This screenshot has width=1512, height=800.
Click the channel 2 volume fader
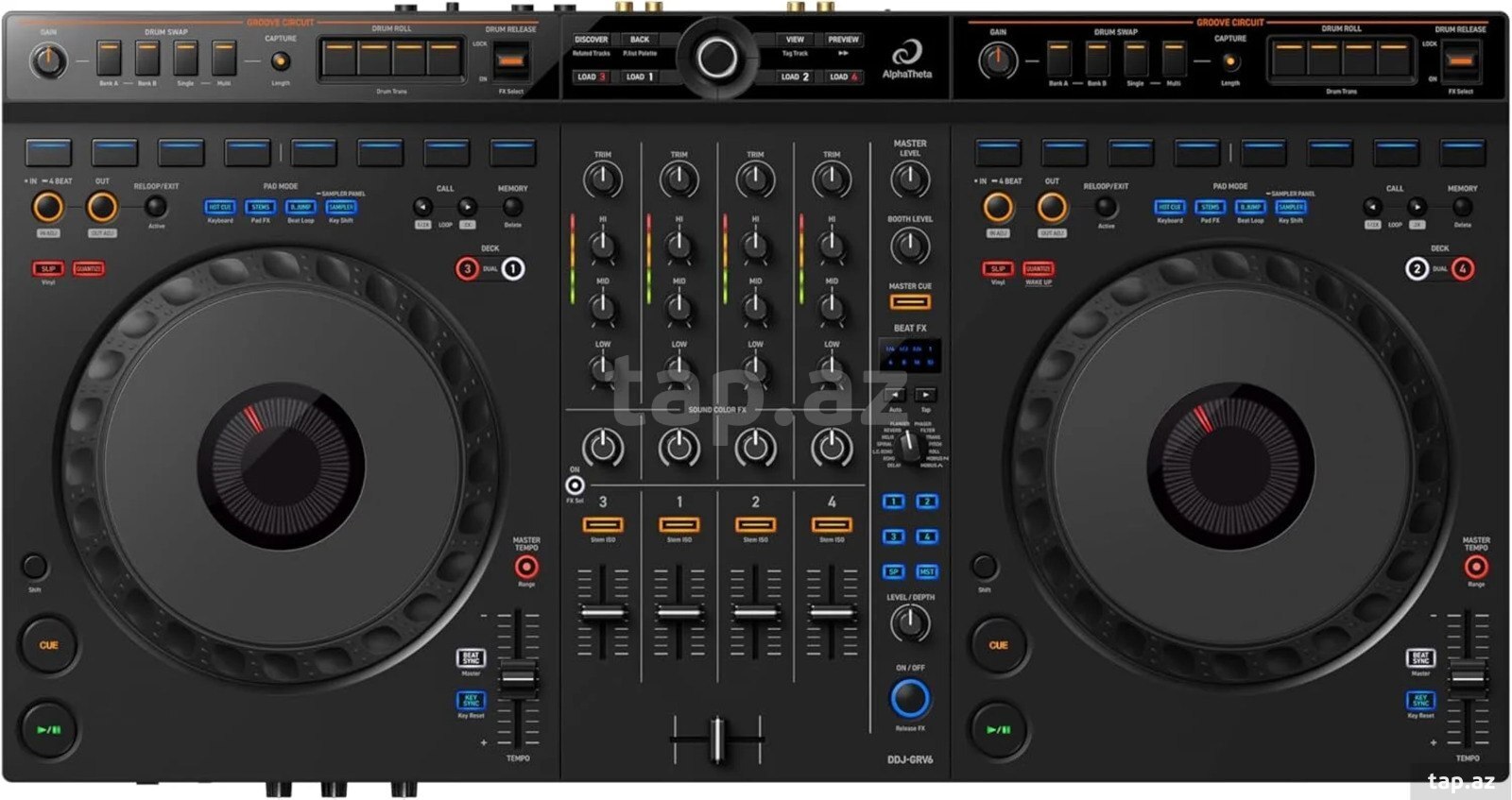point(755,613)
